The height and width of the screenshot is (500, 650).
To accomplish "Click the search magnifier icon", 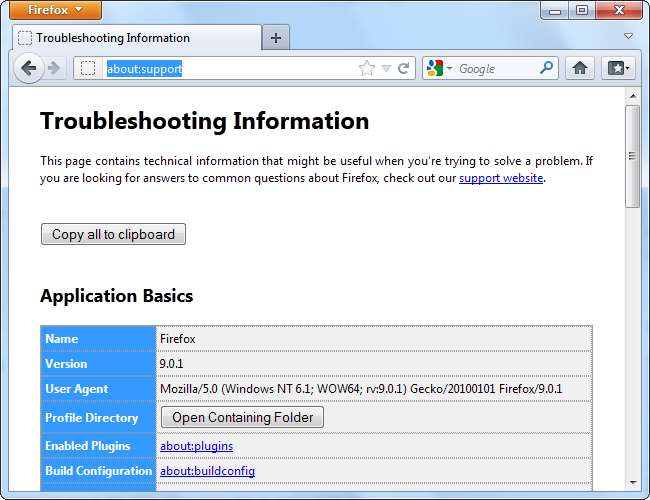I will point(546,68).
